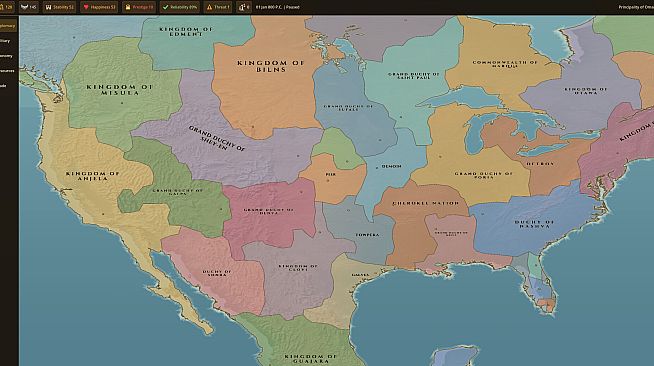Select the gray kingdom label in Texas
654x366 pixels.
point(298,267)
